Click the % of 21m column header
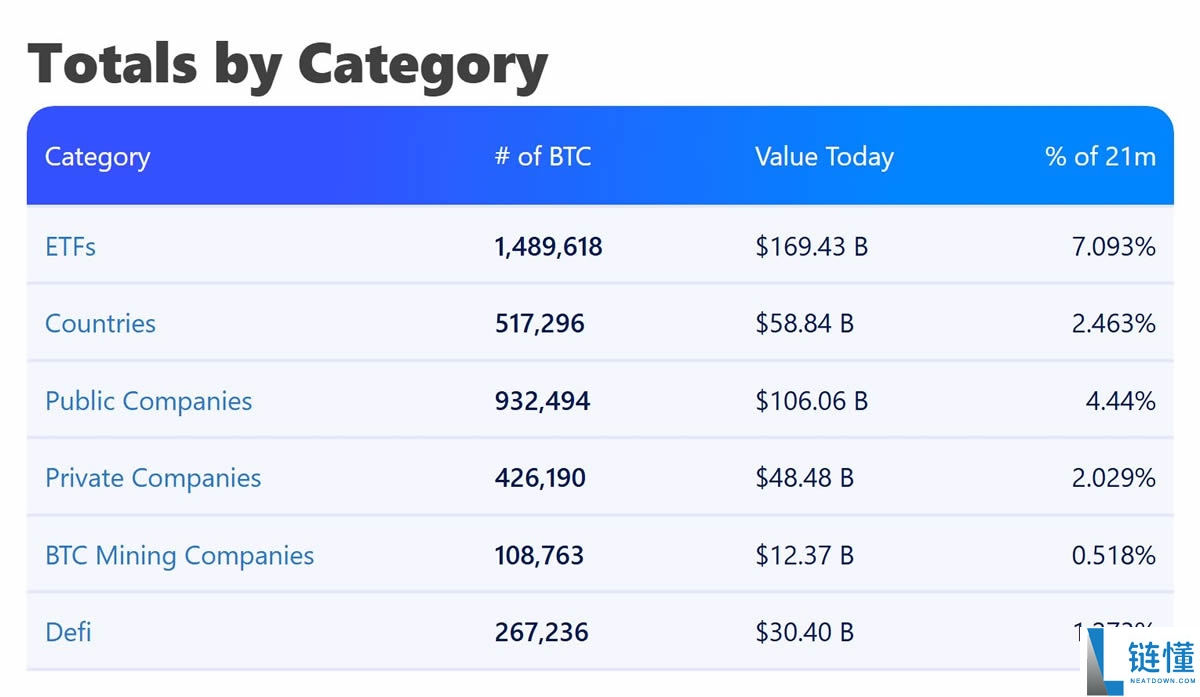The width and height of the screenshot is (1200, 697). pyautogui.click(x=1100, y=157)
